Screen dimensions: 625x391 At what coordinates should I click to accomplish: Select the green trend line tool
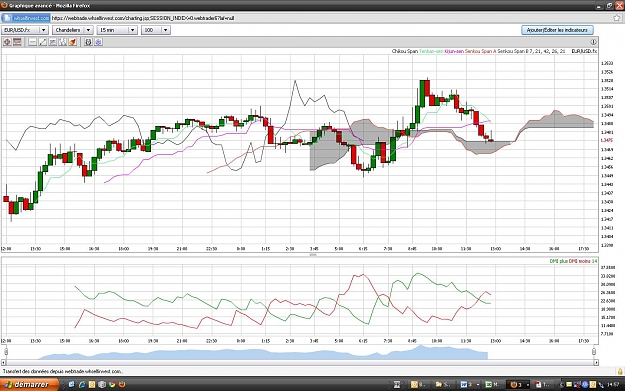click(x=43, y=42)
